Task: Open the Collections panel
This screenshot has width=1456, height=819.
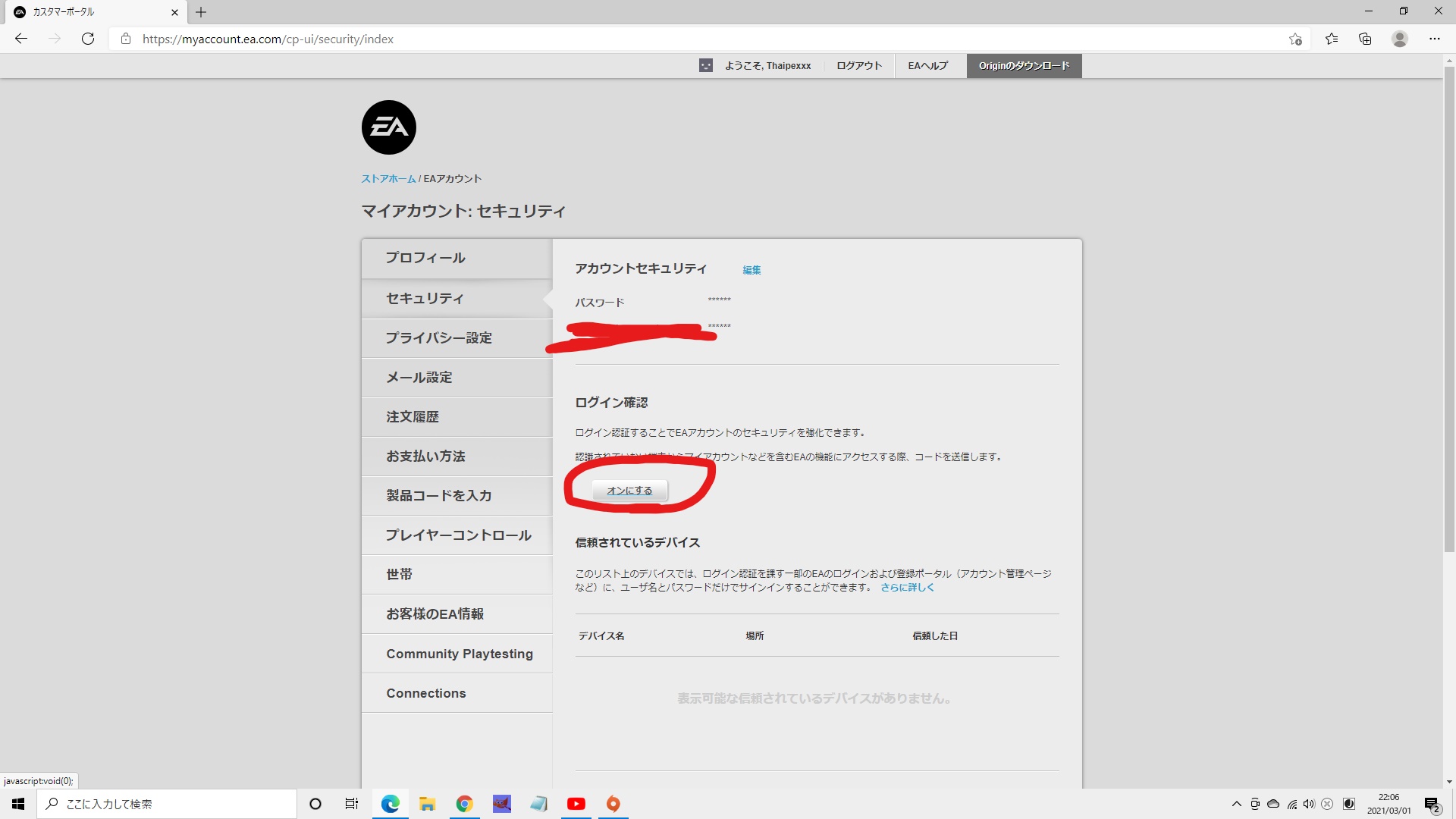Action: [1365, 39]
